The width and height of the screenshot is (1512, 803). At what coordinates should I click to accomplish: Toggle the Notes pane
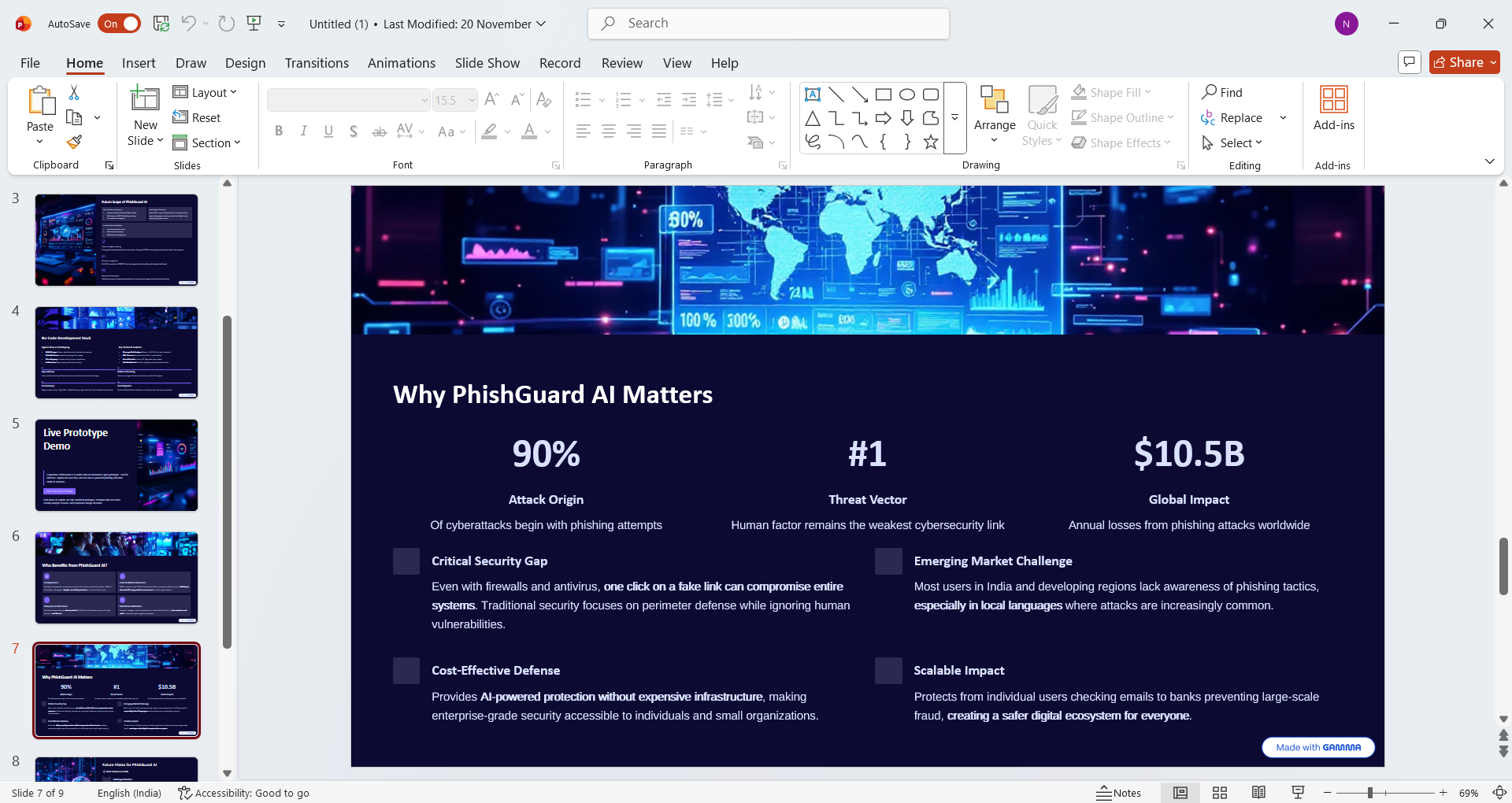1119,793
